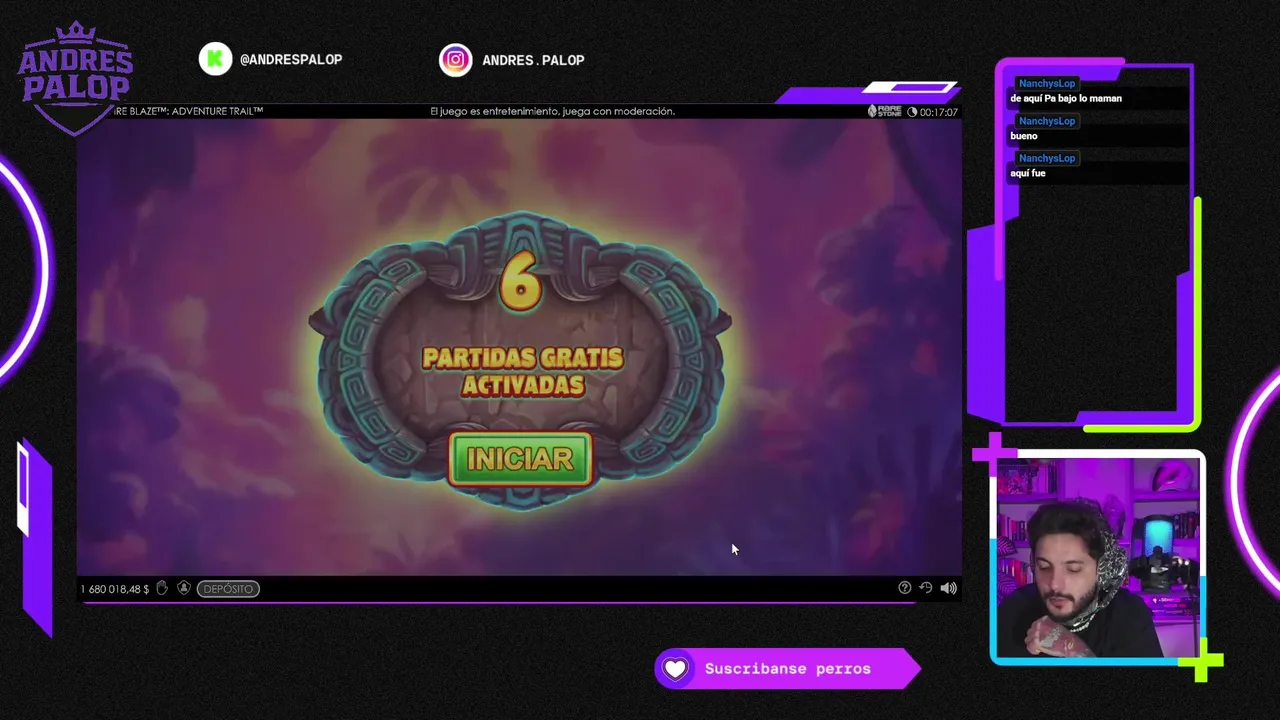Click the responsible gaming person icon
The image size is (1280, 720).
coord(184,588)
